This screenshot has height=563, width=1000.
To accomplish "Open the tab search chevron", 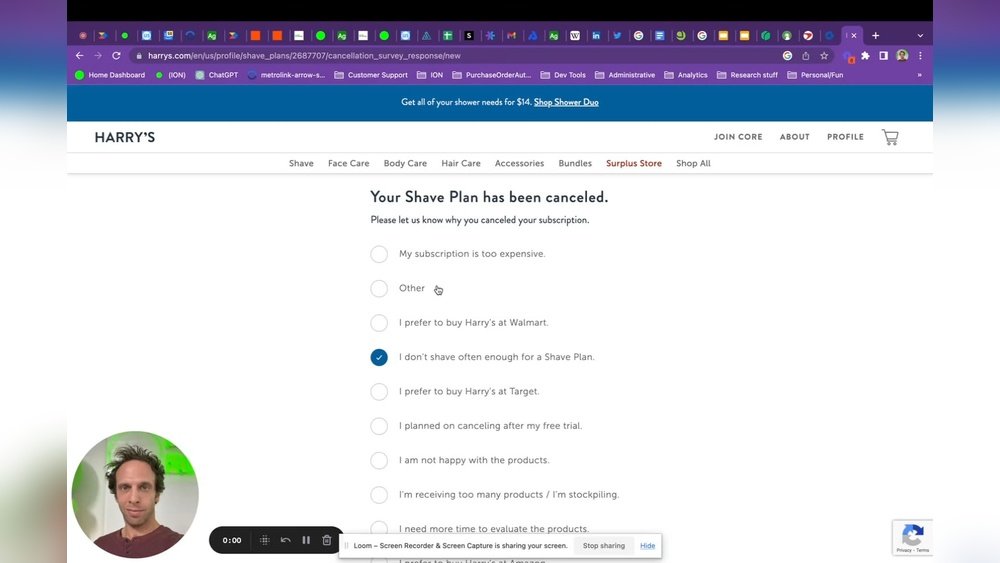I will point(920,36).
